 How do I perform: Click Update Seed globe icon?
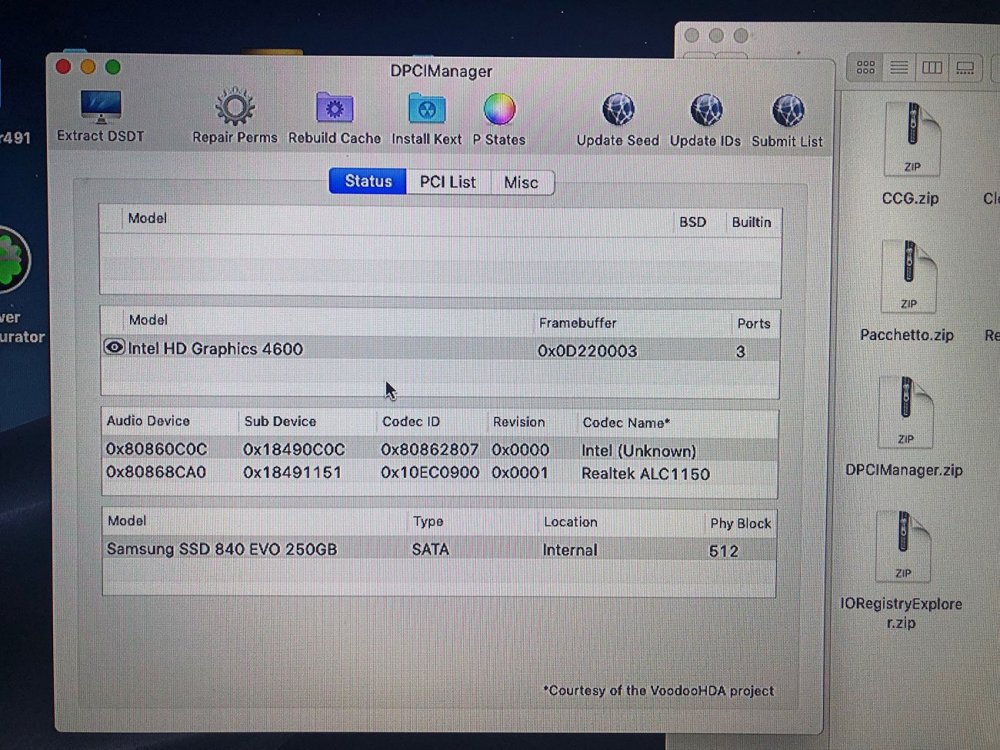click(x=618, y=110)
